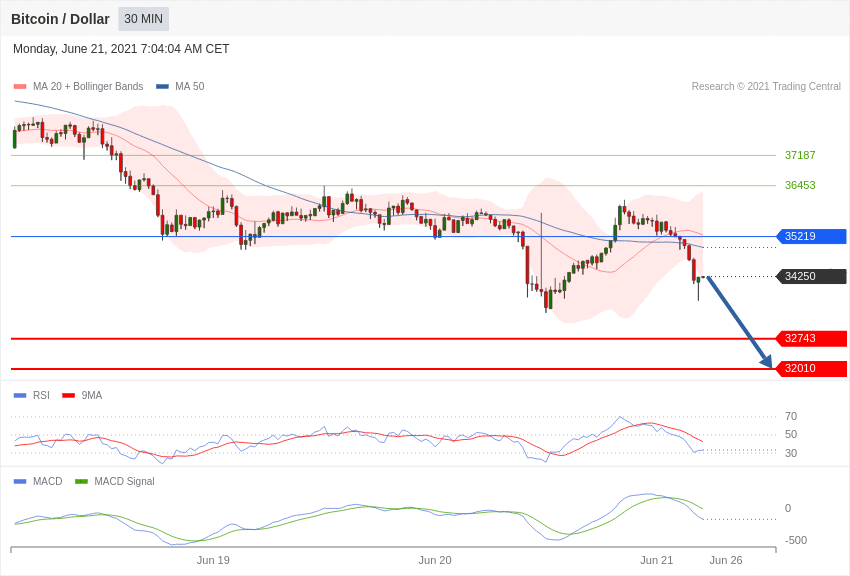Open the Research © 2021 Trading Central link
This screenshot has width=850, height=576.
pos(766,87)
